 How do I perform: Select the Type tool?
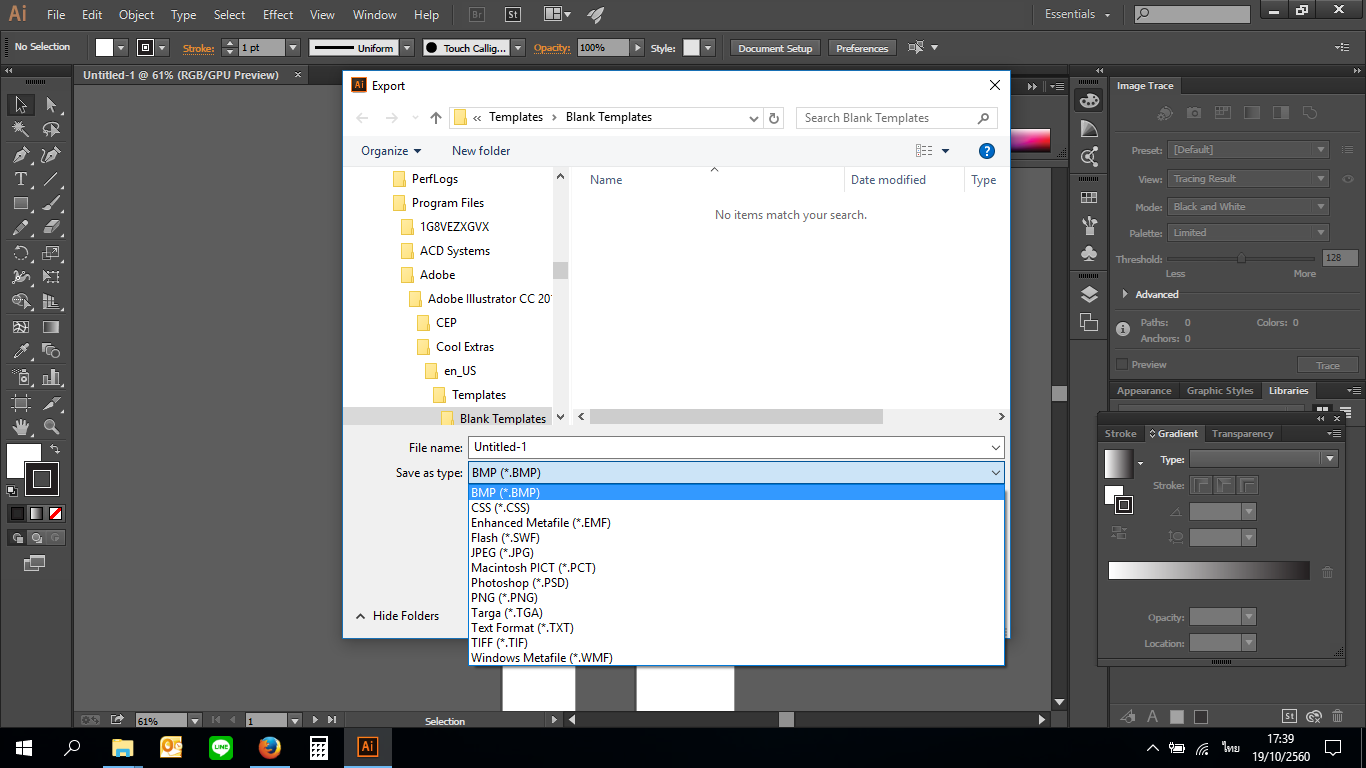point(20,179)
